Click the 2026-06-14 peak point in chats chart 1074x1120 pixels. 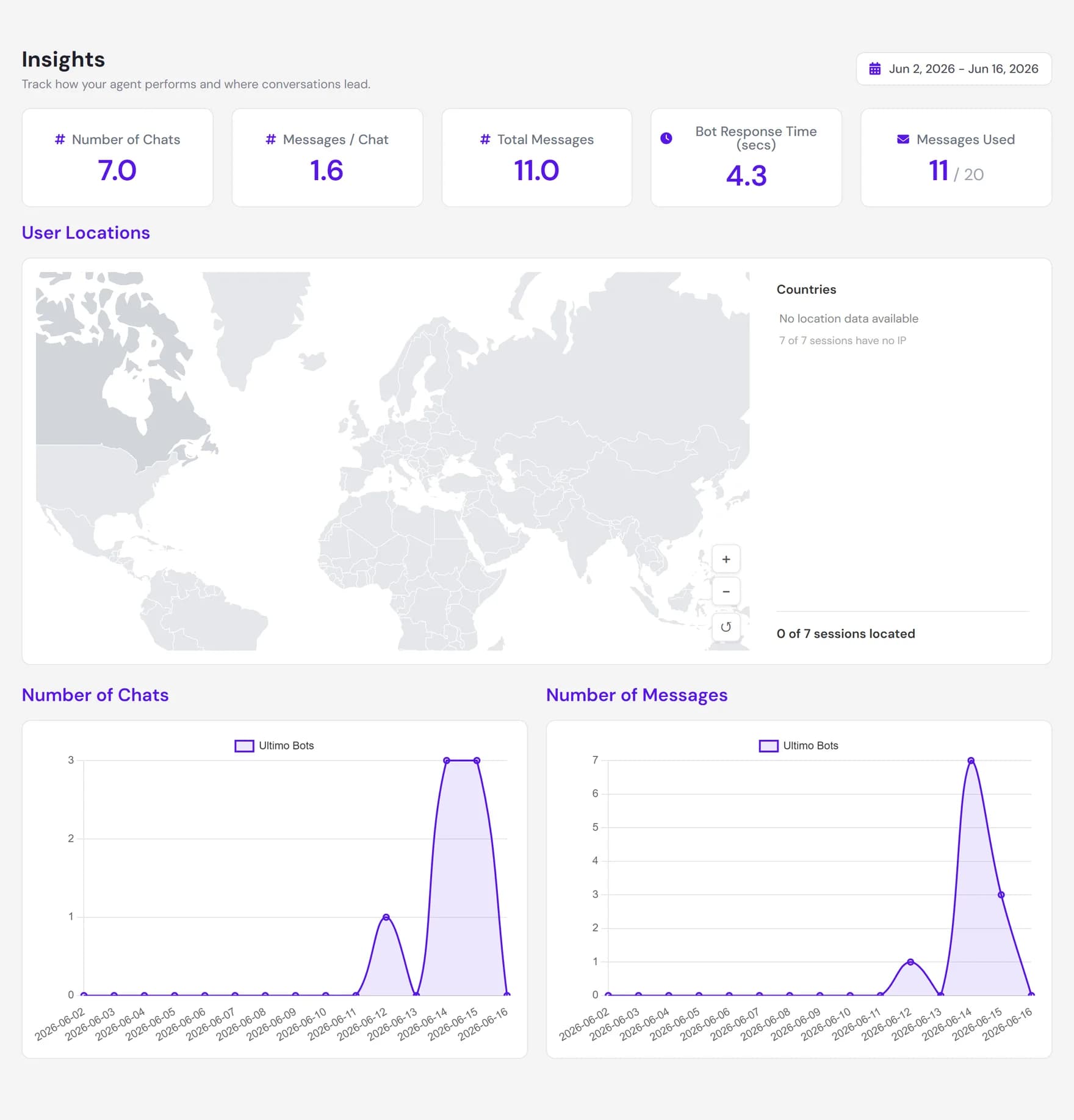tap(447, 761)
